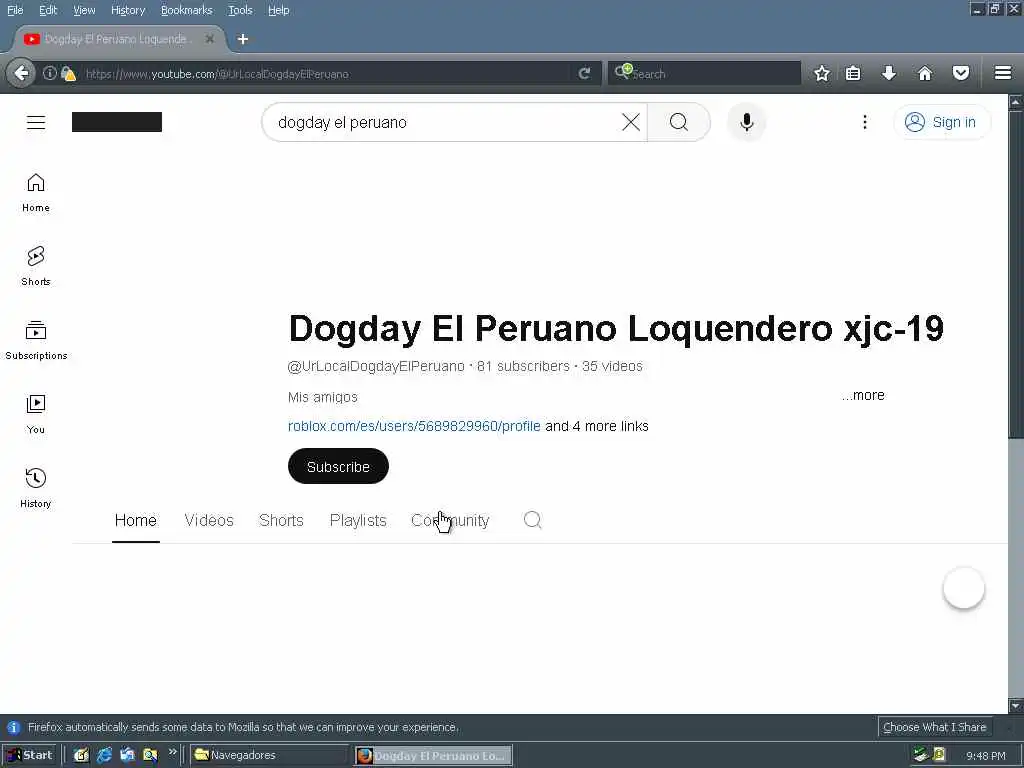Click the yellow tray notification icon
The width and height of the screenshot is (1024, 768).
(940, 755)
